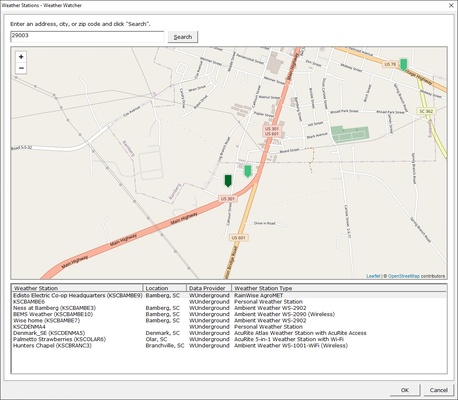The height and width of the screenshot is (400, 458).
Task: Click the Branchville, SC location cell
Action: point(165,346)
